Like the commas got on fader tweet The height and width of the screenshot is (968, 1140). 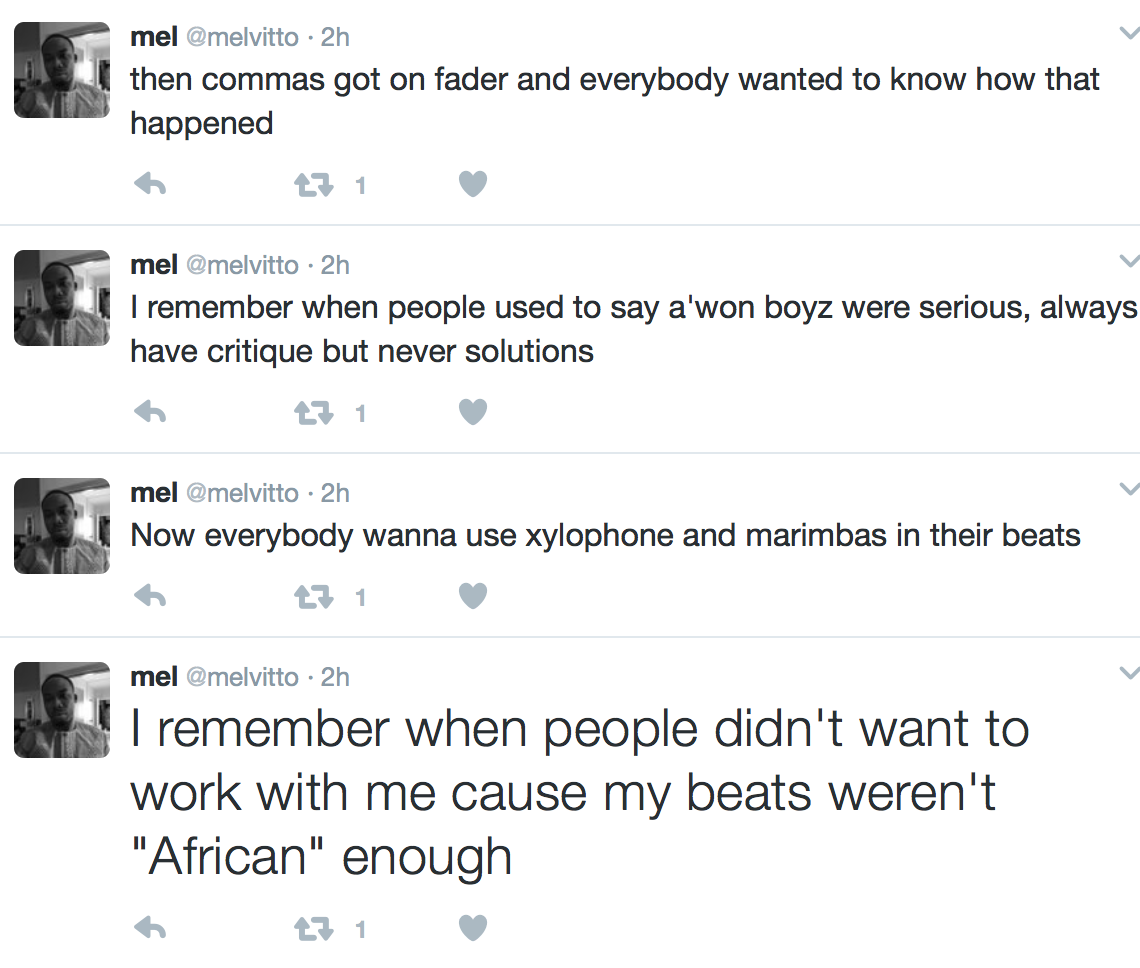(x=473, y=183)
